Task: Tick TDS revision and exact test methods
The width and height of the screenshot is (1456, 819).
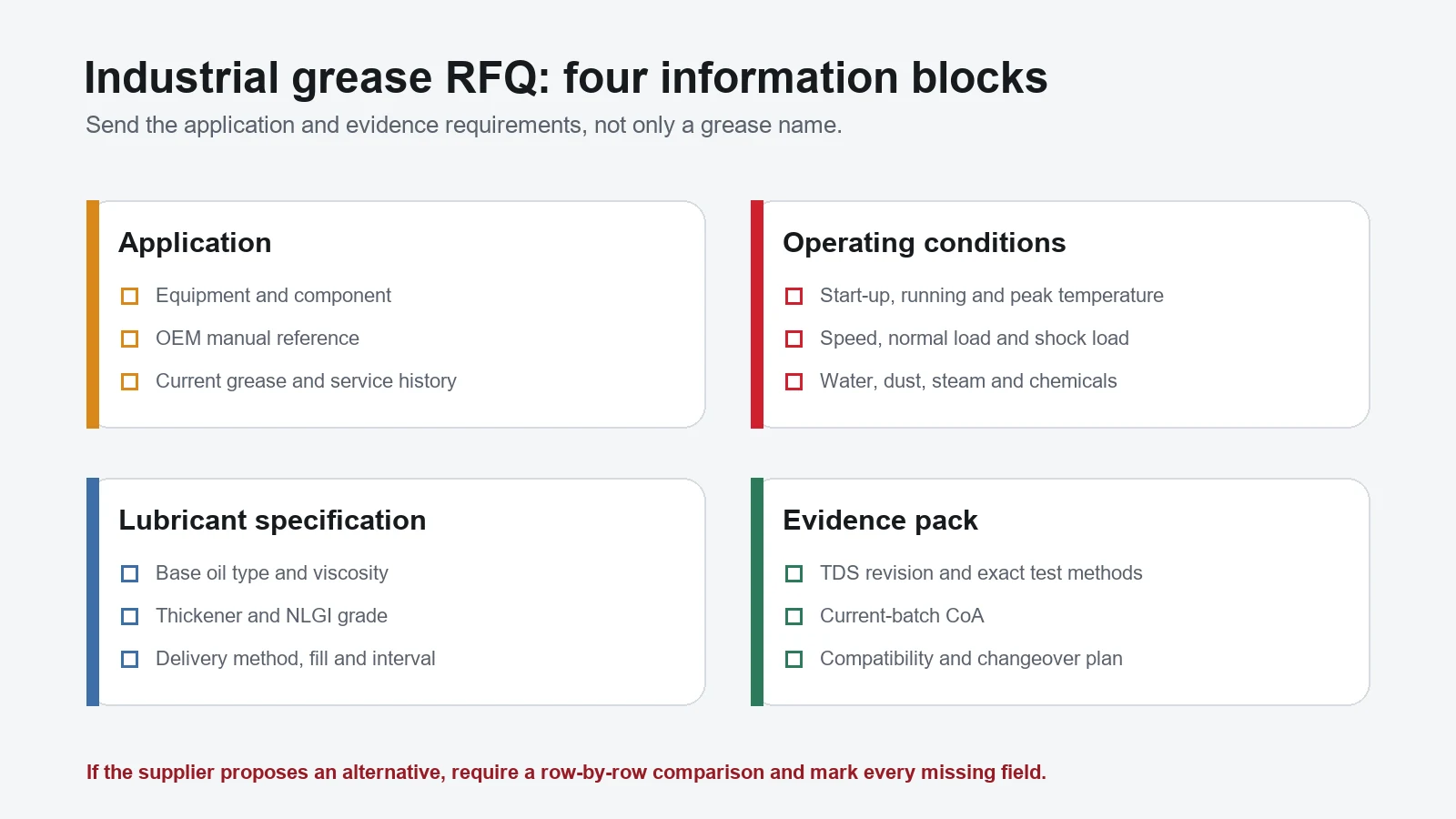Action: (794, 574)
